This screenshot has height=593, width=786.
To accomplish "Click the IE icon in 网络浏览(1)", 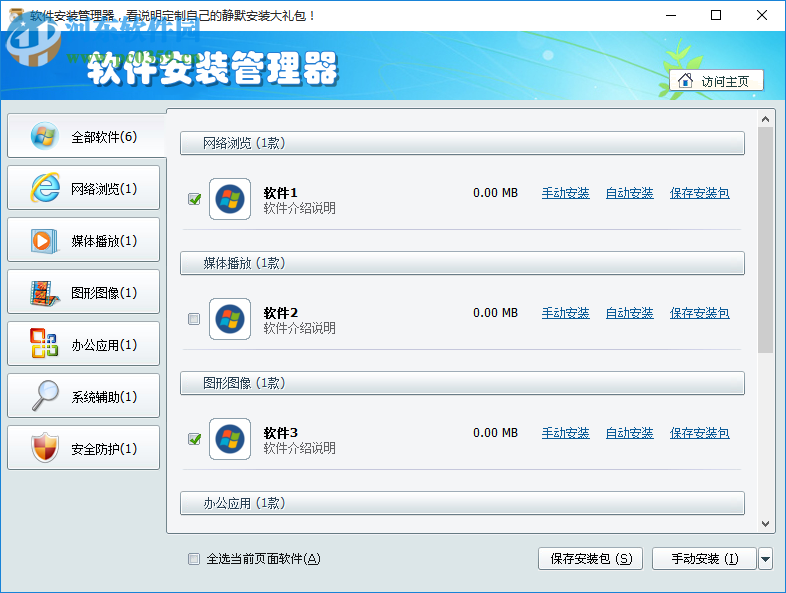I will pyautogui.click(x=45, y=188).
